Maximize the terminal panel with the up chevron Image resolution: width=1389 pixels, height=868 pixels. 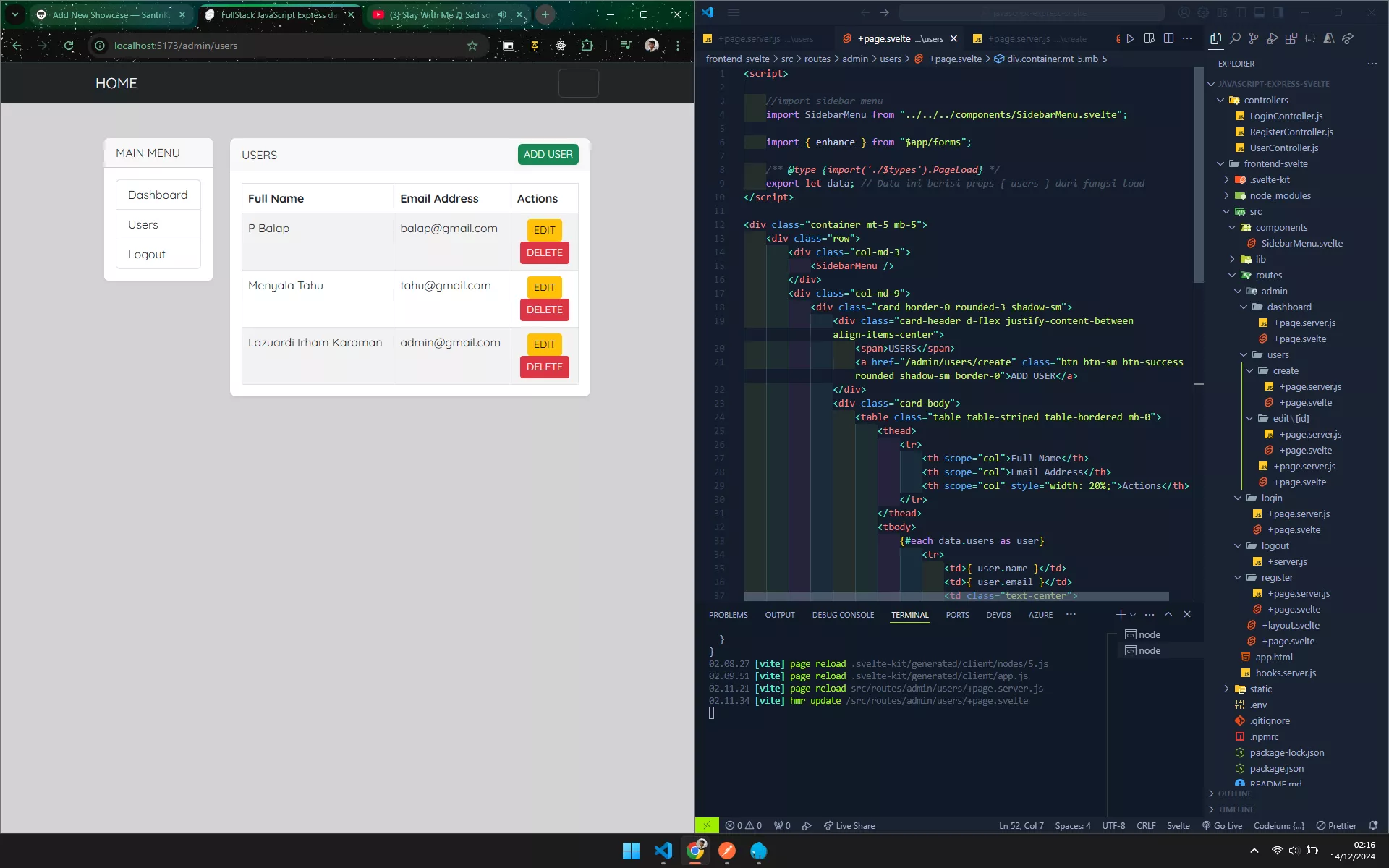pyautogui.click(x=1168, y=614)
